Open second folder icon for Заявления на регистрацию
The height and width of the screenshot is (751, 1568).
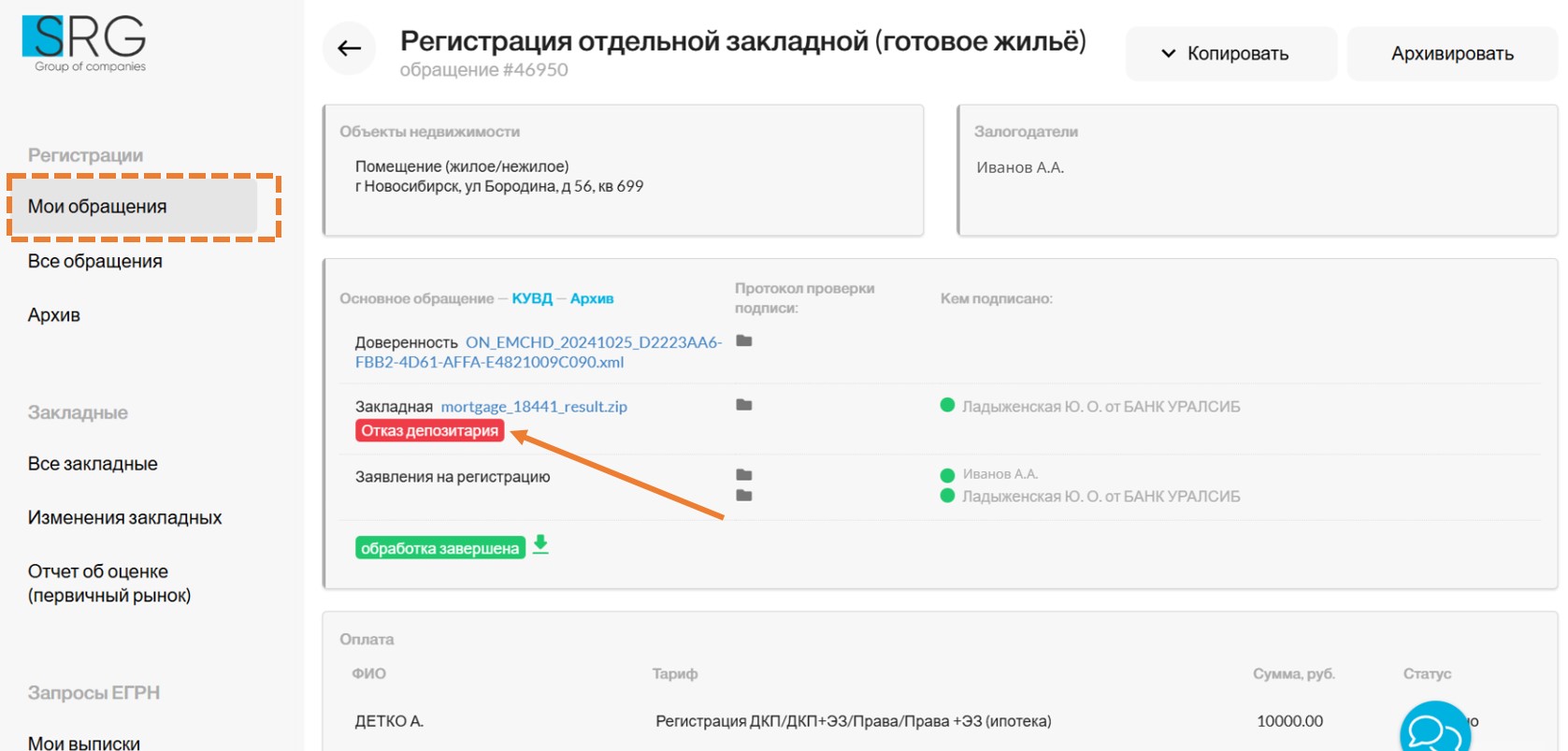click(744, 496)
